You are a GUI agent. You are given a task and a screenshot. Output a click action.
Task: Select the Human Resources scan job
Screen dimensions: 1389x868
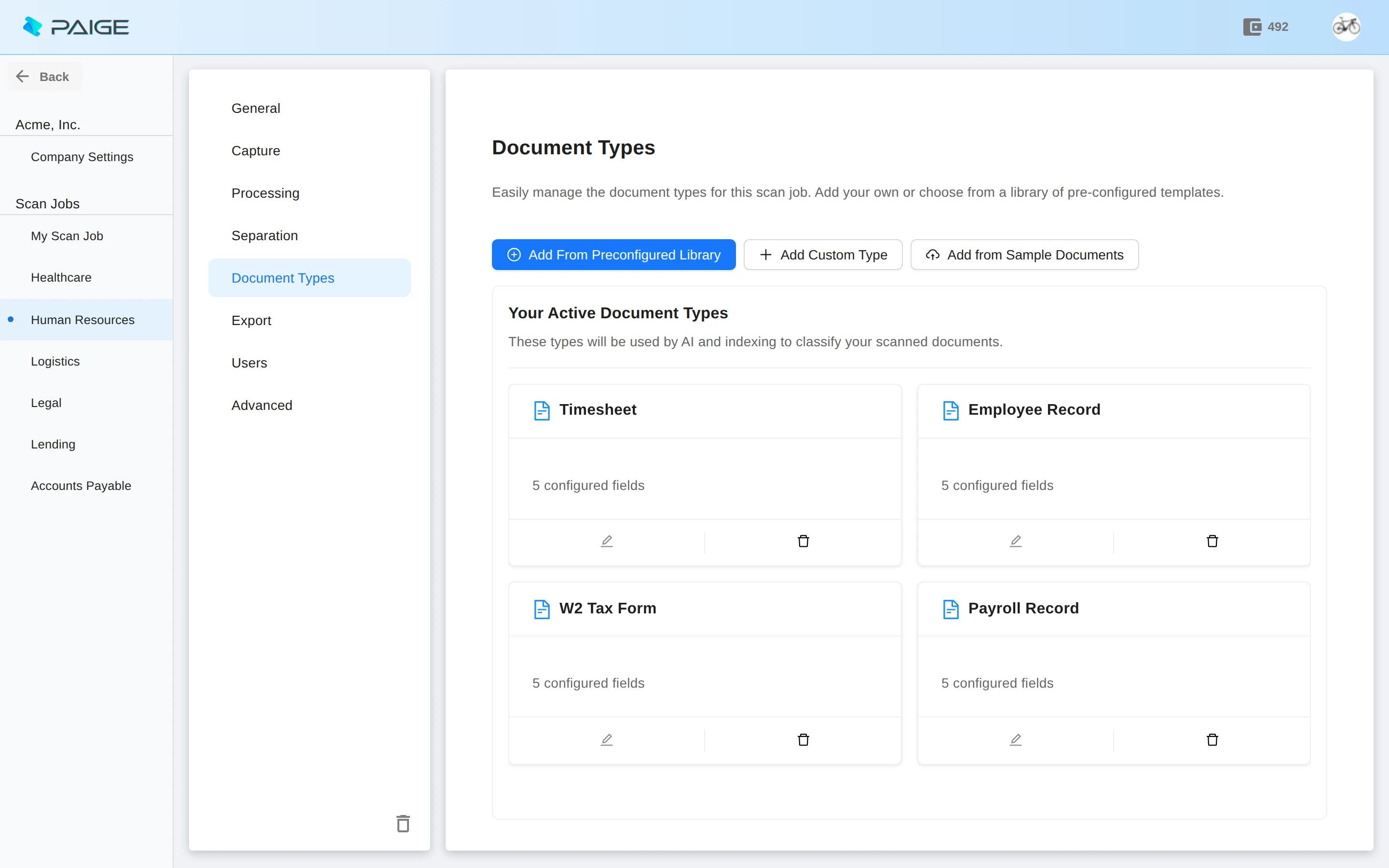86,320
